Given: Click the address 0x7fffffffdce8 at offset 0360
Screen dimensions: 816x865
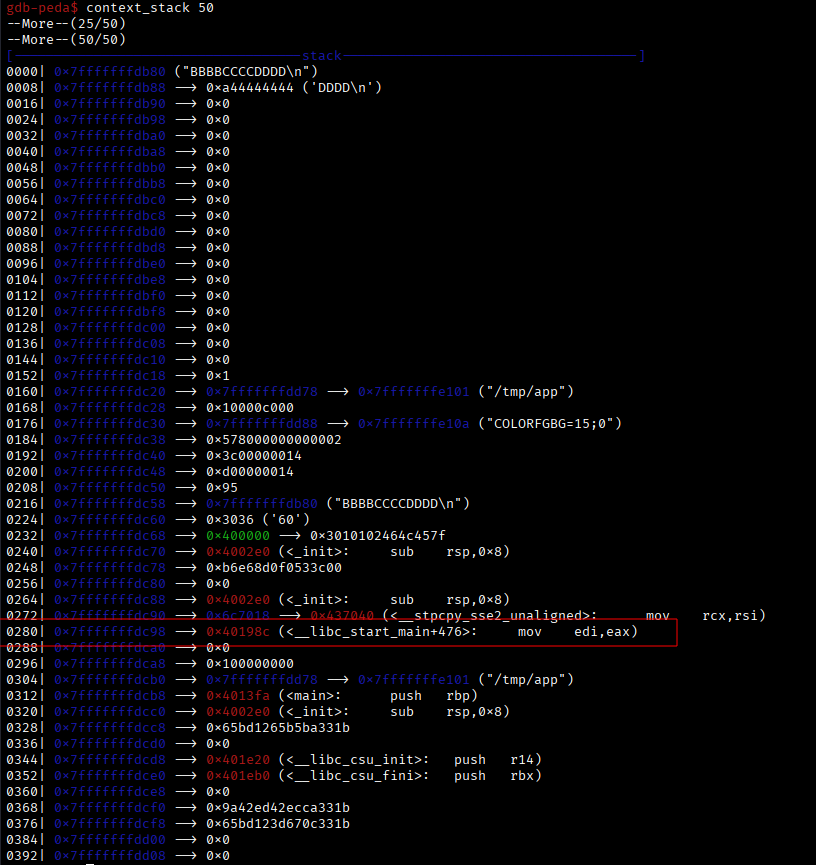Looking at the screenshot, I should click(110, 792).
